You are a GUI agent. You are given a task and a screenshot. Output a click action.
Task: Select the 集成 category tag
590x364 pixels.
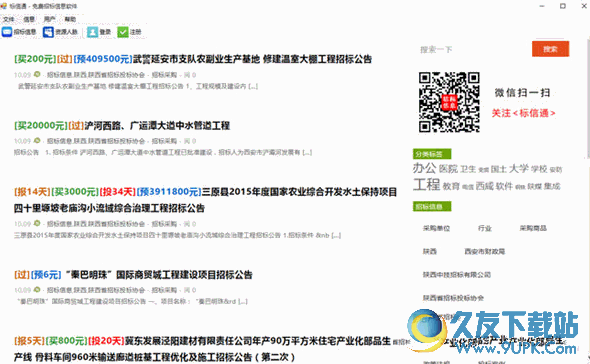[x=552, y=186]
